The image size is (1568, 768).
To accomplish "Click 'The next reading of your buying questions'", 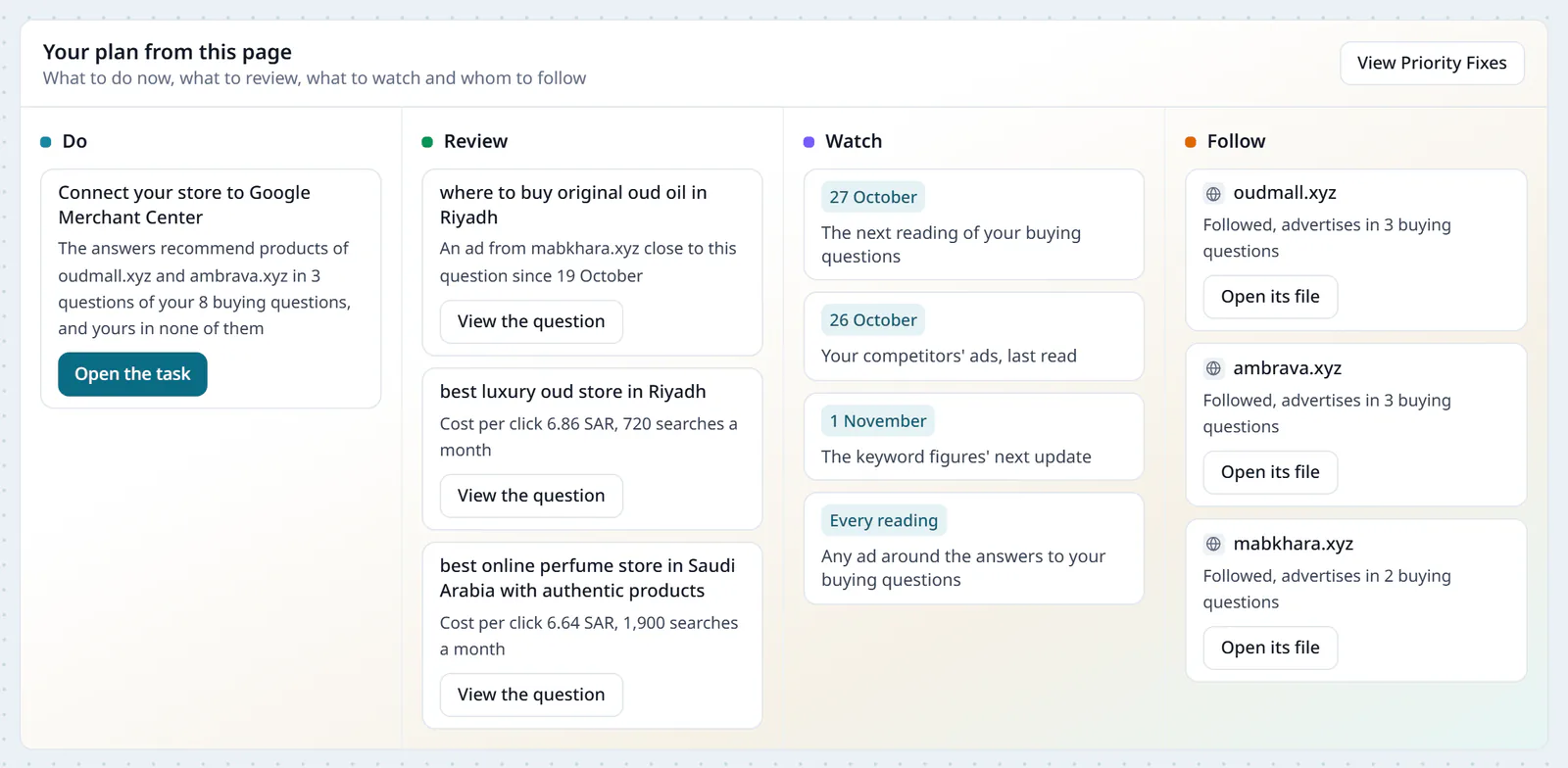I will (x=951, y=245).
